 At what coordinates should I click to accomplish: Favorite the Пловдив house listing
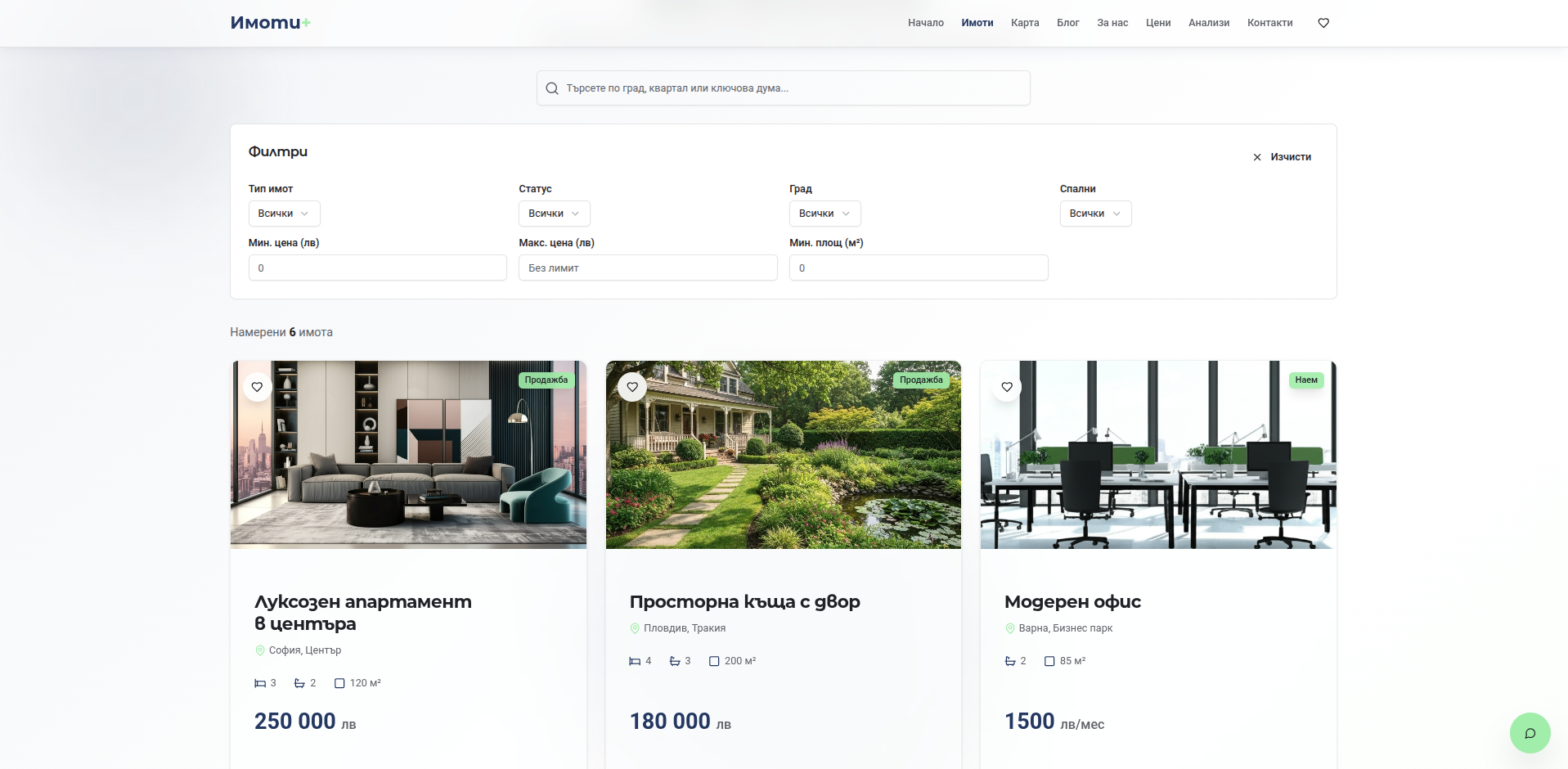[632, 387]
